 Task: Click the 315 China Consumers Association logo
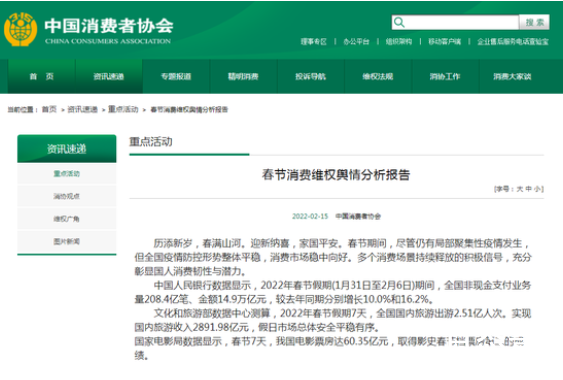(x=20, y=29)
